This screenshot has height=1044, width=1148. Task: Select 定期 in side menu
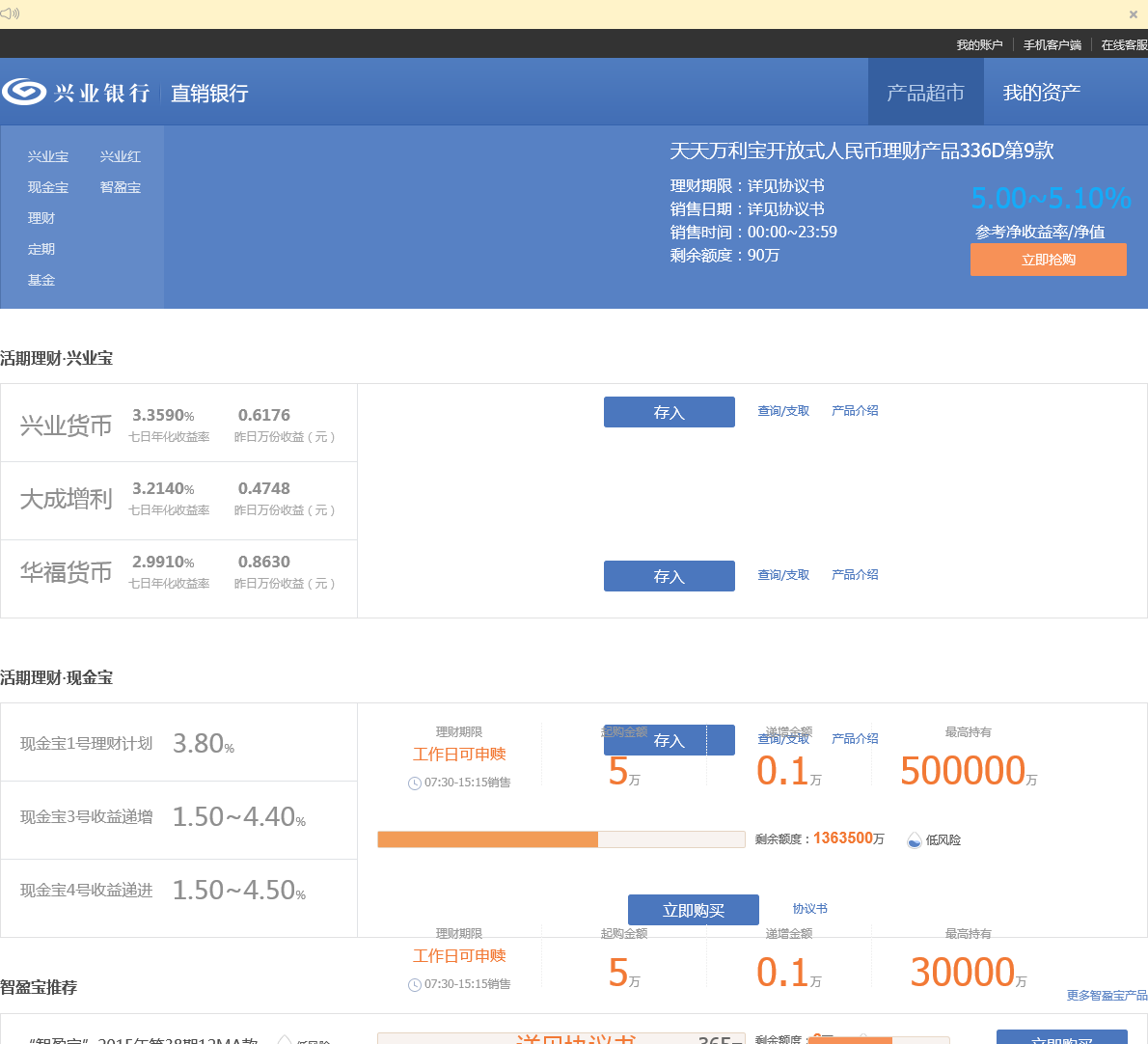coord(41,249)
